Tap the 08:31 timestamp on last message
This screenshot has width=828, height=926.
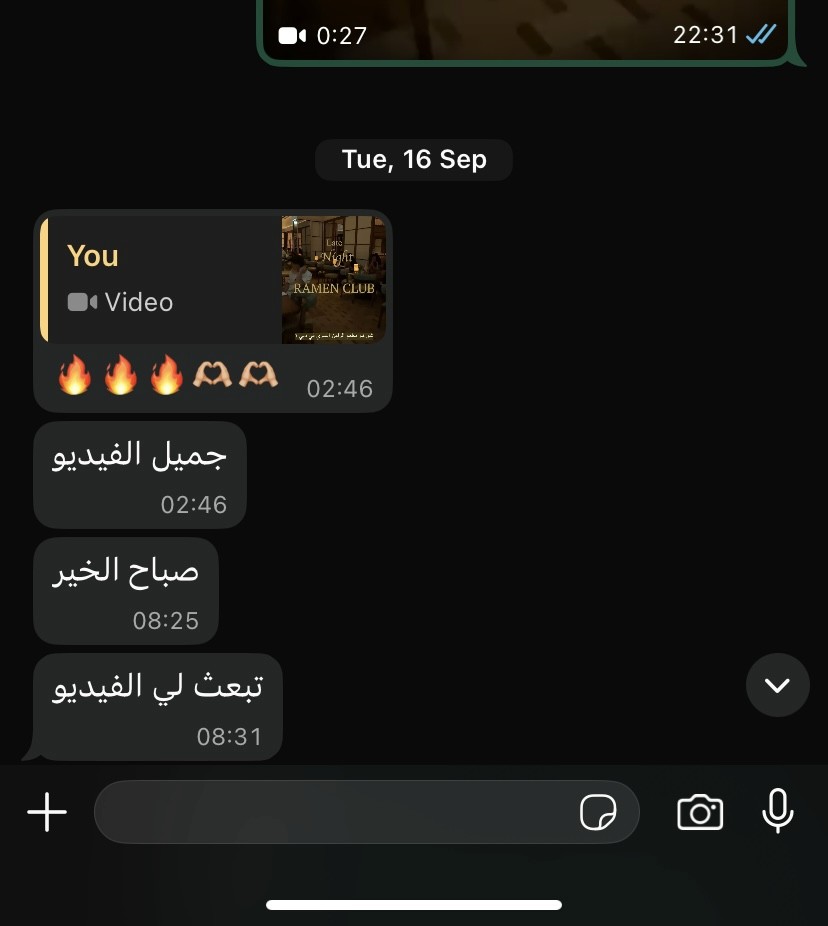coord(229,736)
